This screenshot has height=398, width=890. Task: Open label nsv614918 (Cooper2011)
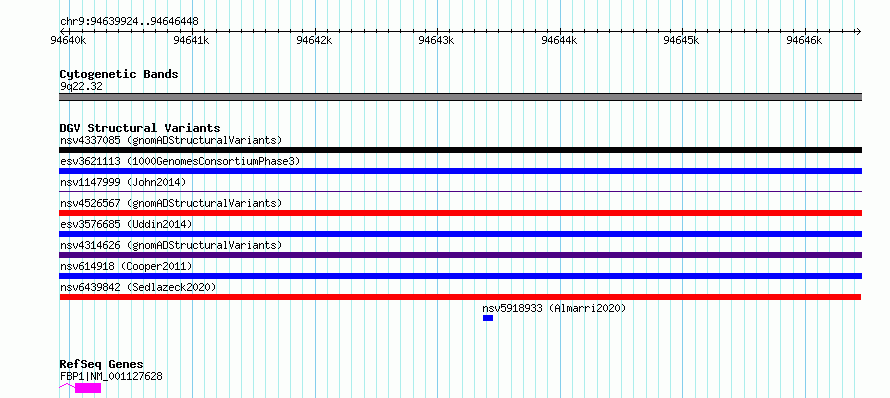[126, 266]
